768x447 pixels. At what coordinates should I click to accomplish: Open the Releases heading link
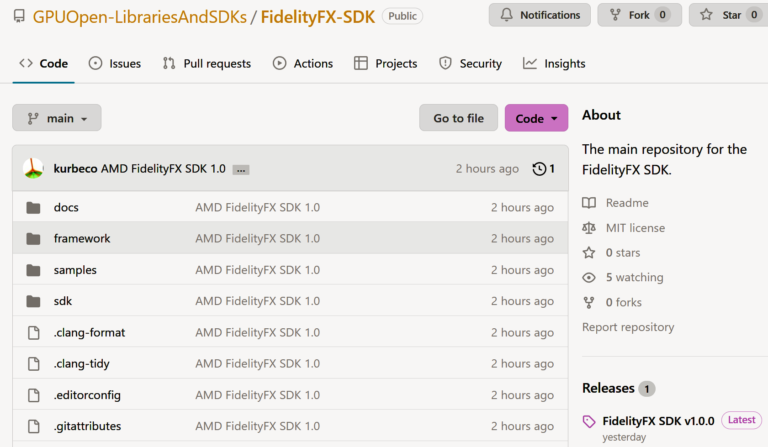point(608,388)
